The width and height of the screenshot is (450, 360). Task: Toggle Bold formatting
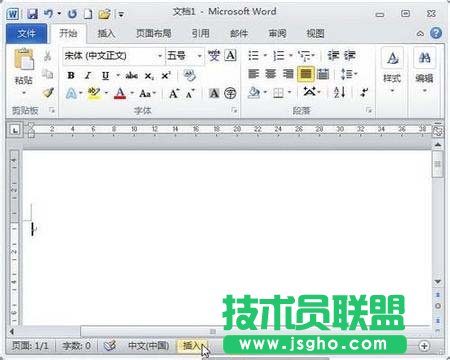tap(71, 76)
